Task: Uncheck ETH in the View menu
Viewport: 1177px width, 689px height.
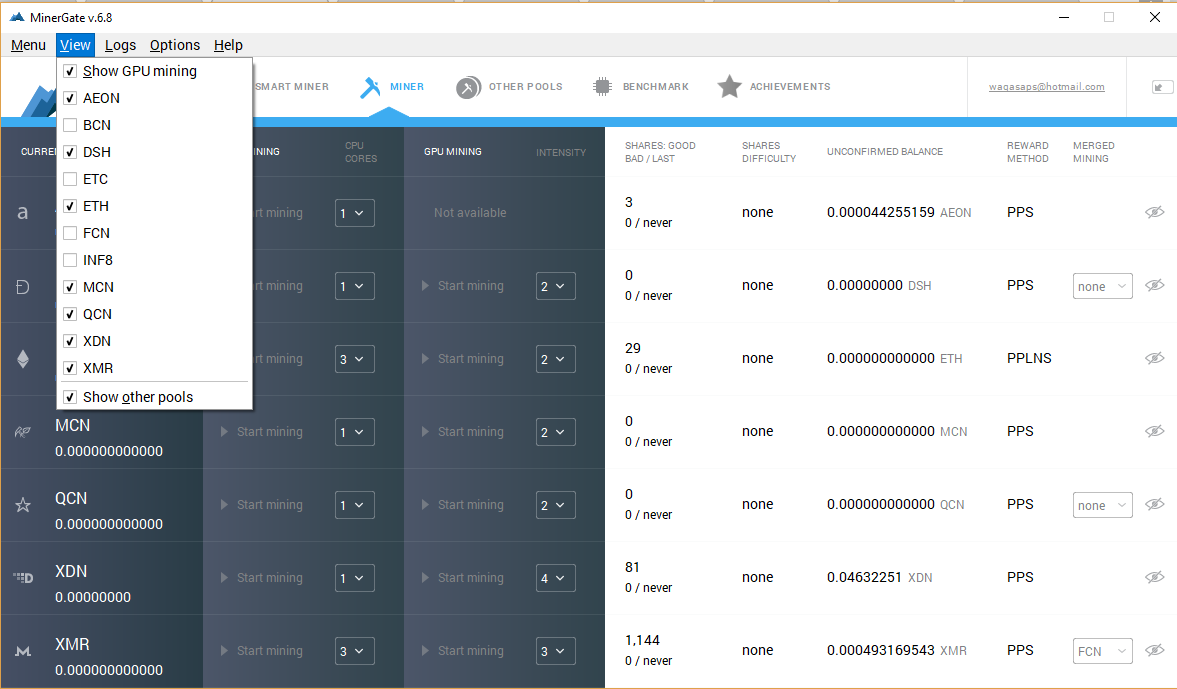Action: click(x=70, y=206)
